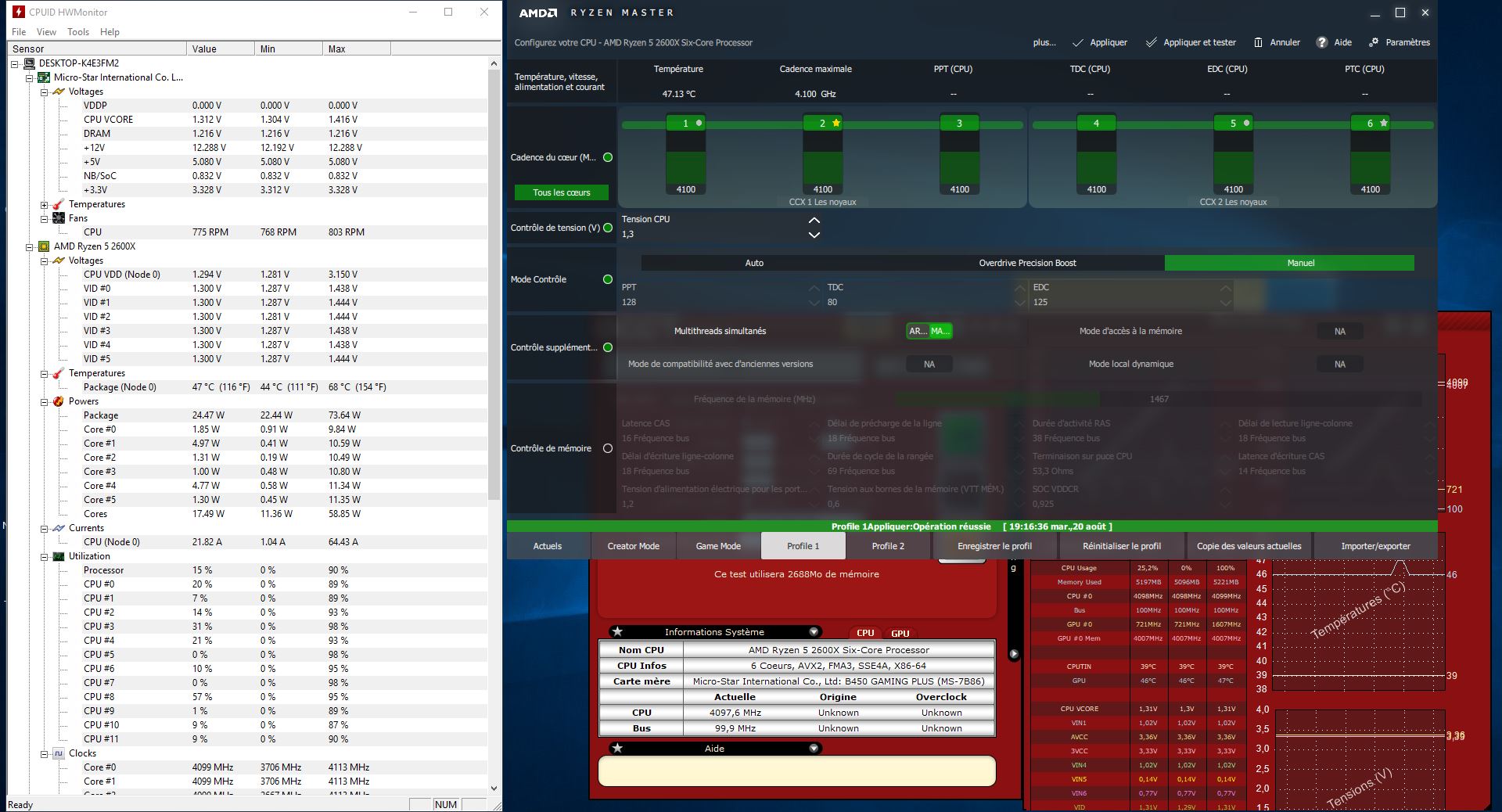Toggle the Contrôle de tension (V) indicator
This screenshot has width=1502, height=812.
[608, 228]
